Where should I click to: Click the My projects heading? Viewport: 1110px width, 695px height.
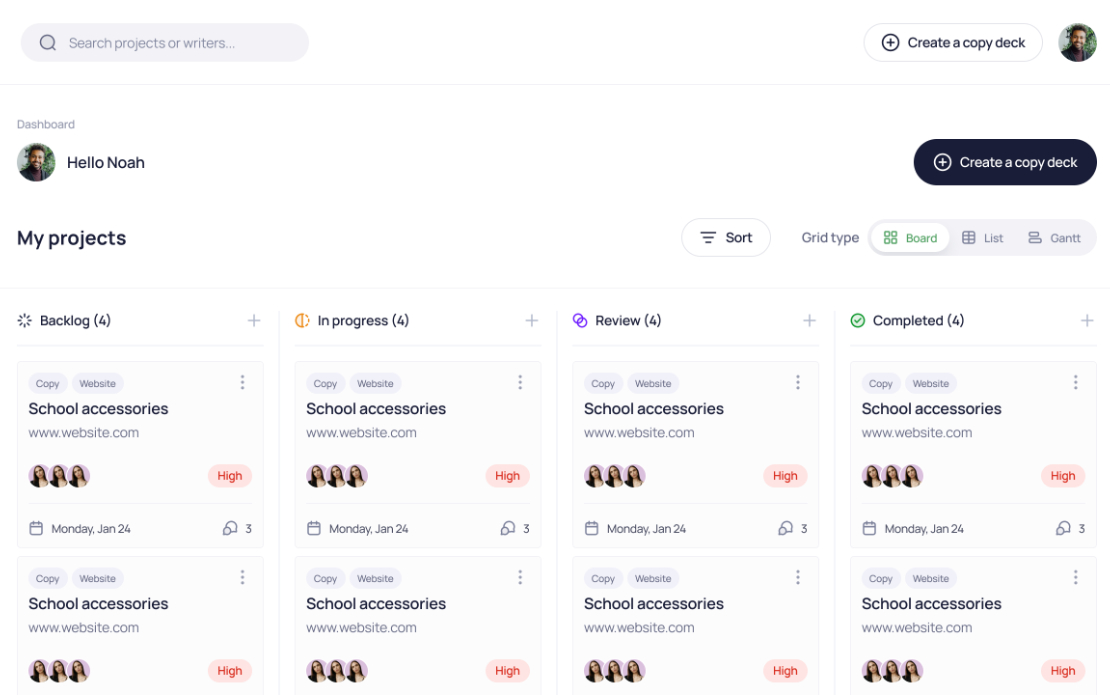71,238
